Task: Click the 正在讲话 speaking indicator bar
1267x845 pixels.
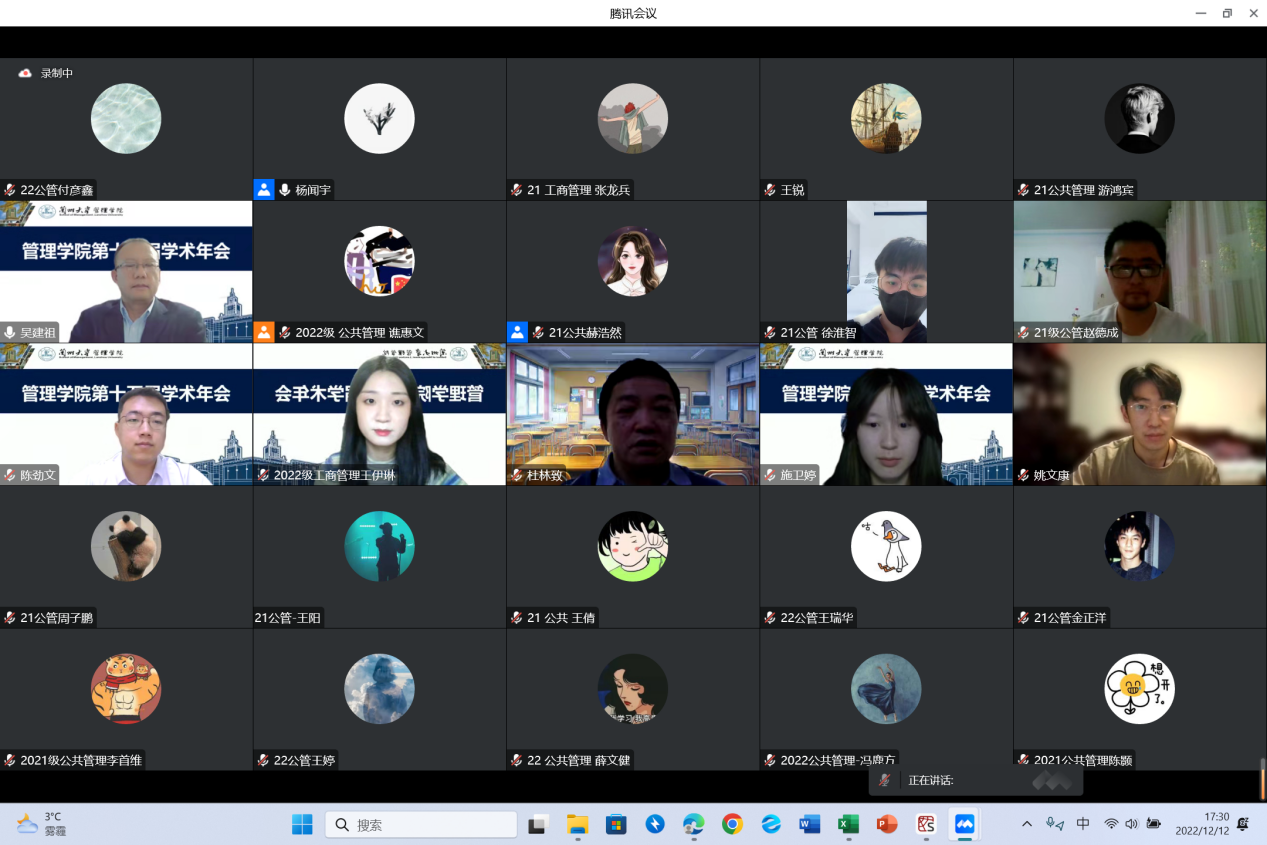Action: (975, 780)
